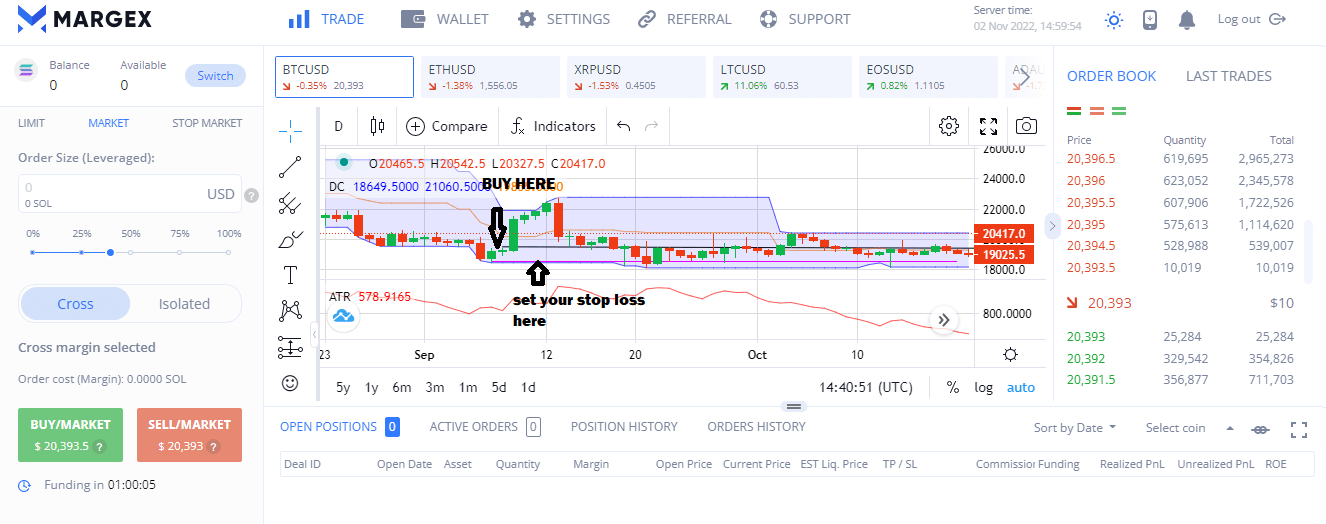Open chart settings gear icon
1326x524 pixels.
[x=949, y=126]
